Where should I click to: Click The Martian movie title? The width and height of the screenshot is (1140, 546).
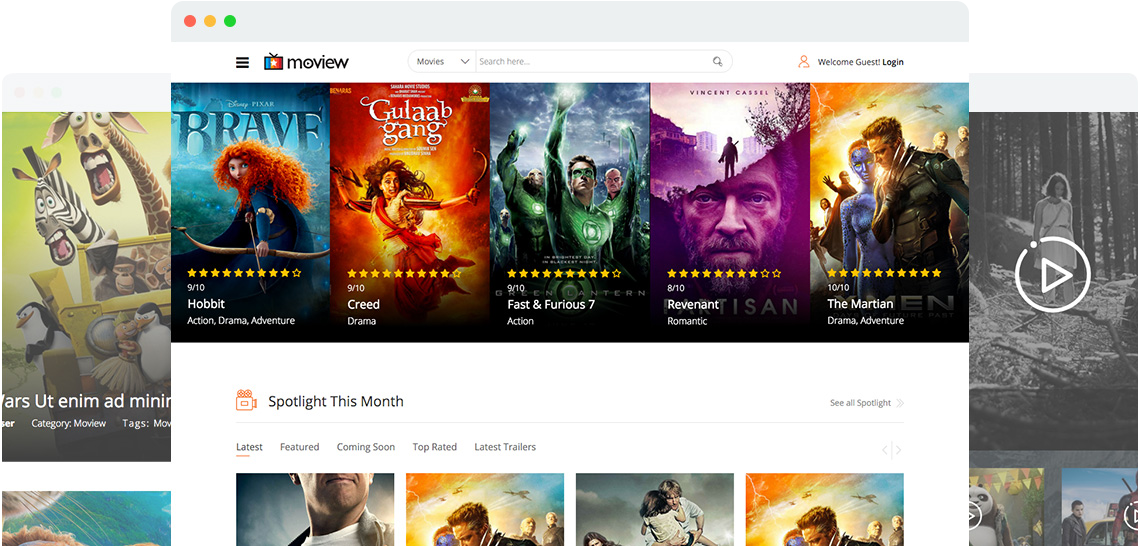[861, 304]
